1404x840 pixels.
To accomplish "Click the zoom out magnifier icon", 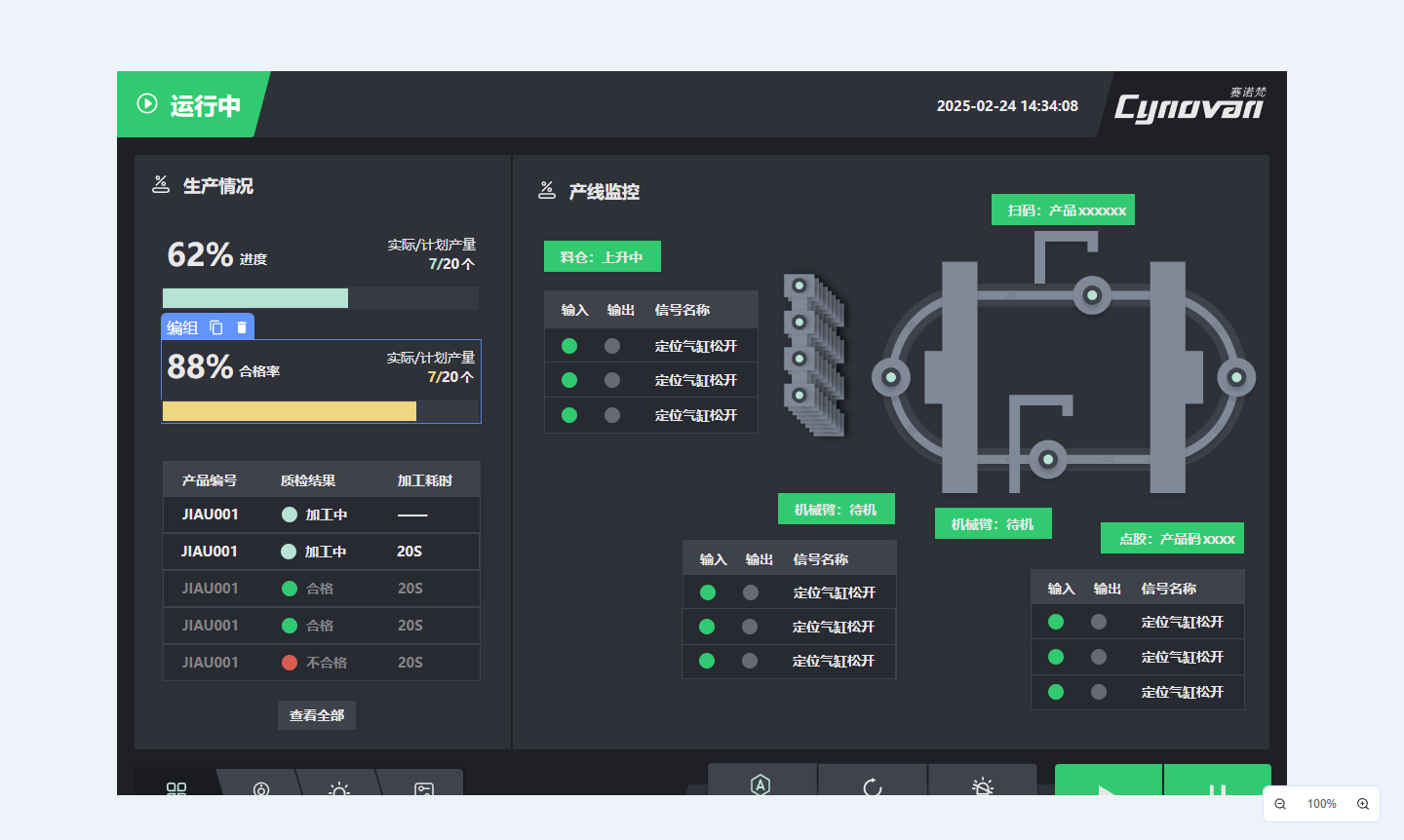I will coord(1280,804).
